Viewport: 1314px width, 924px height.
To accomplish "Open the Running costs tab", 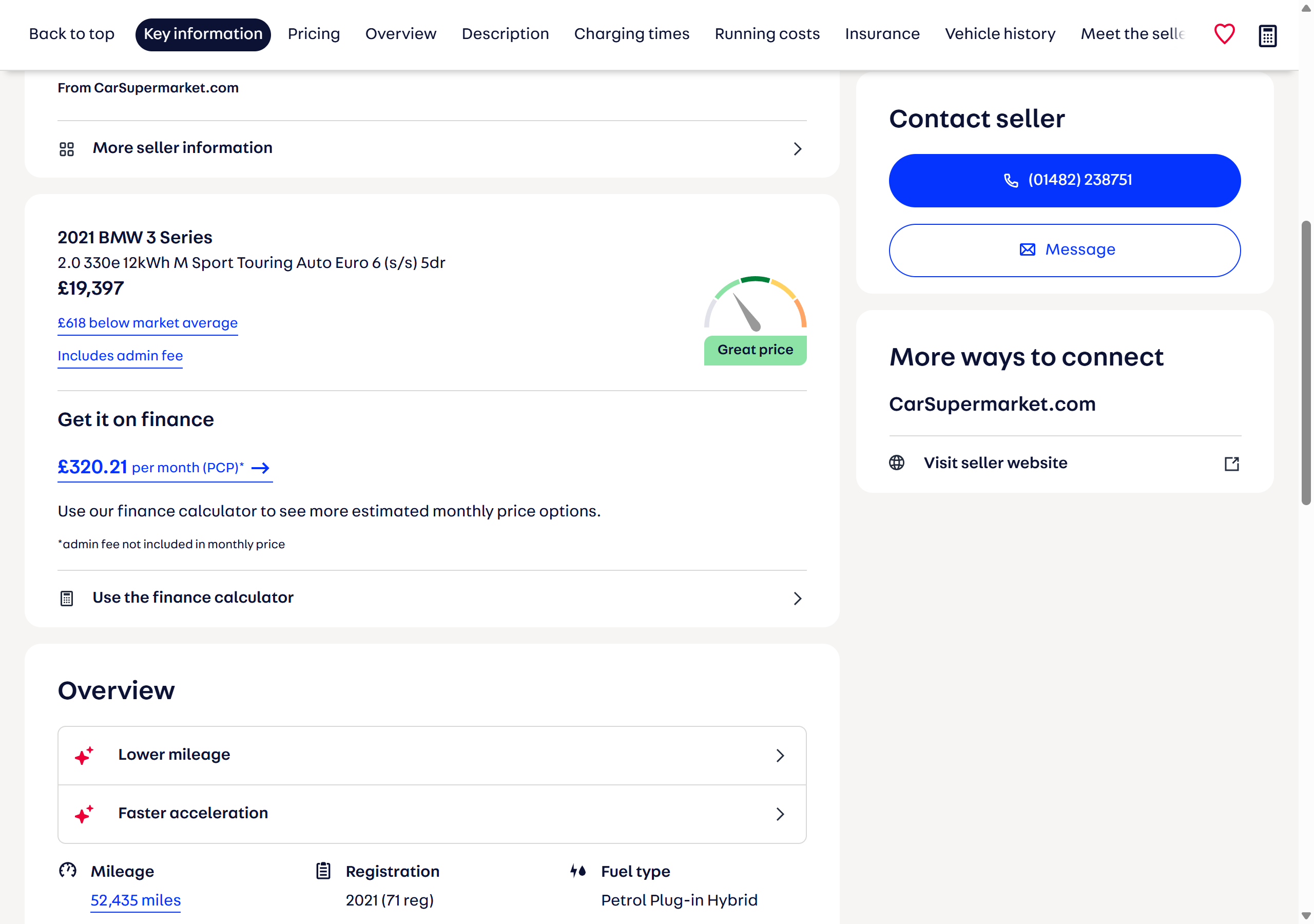I will 767,34.
